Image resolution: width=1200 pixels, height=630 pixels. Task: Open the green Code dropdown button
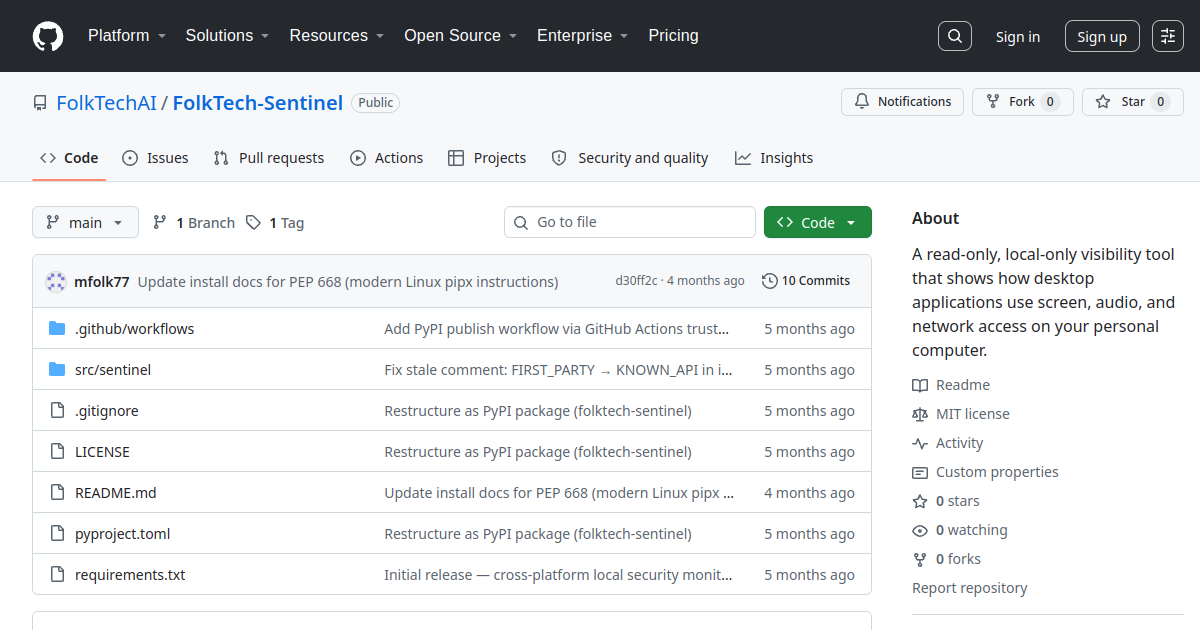pos(818,222)
